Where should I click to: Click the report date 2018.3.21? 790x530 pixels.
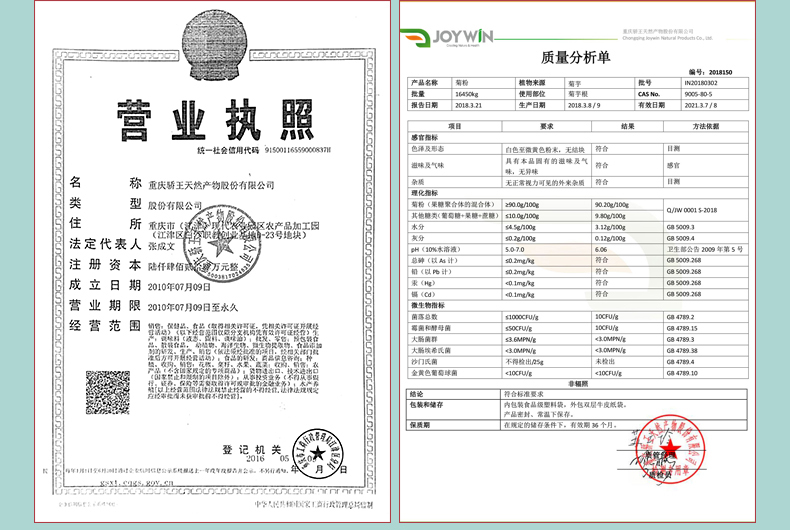(x=468, y=105)
